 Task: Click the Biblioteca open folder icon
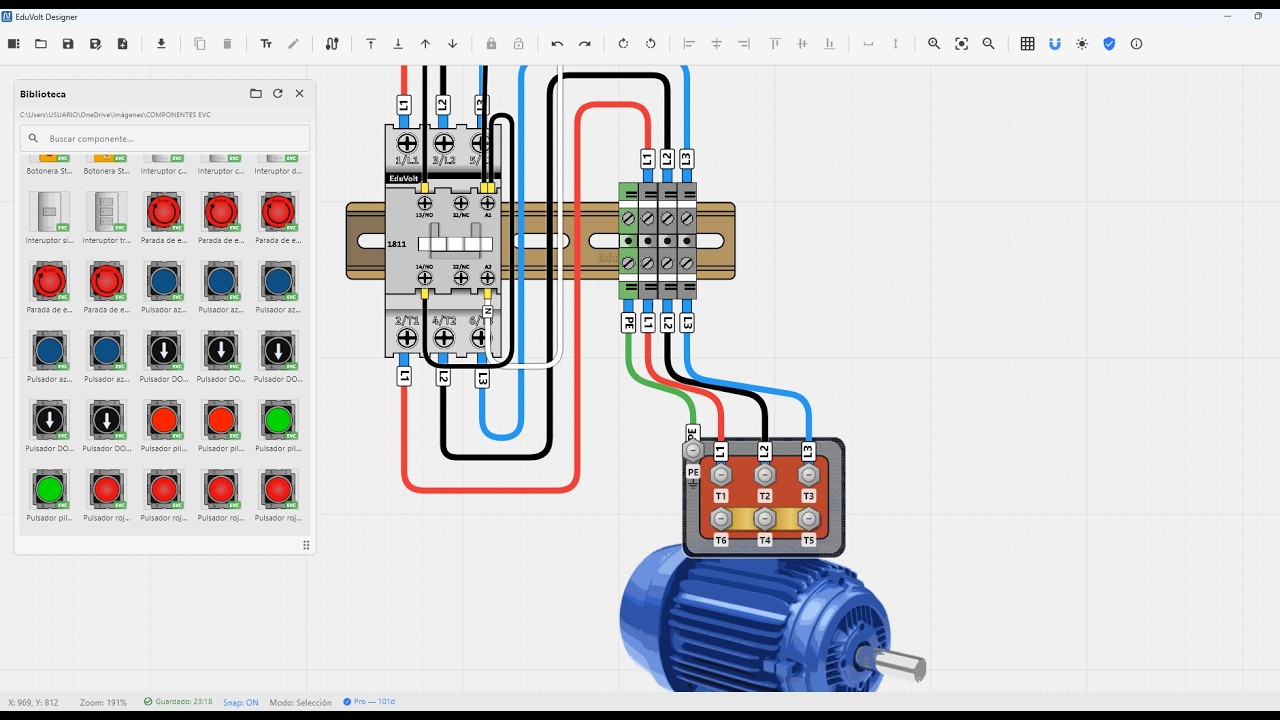(x=256, y=93)
